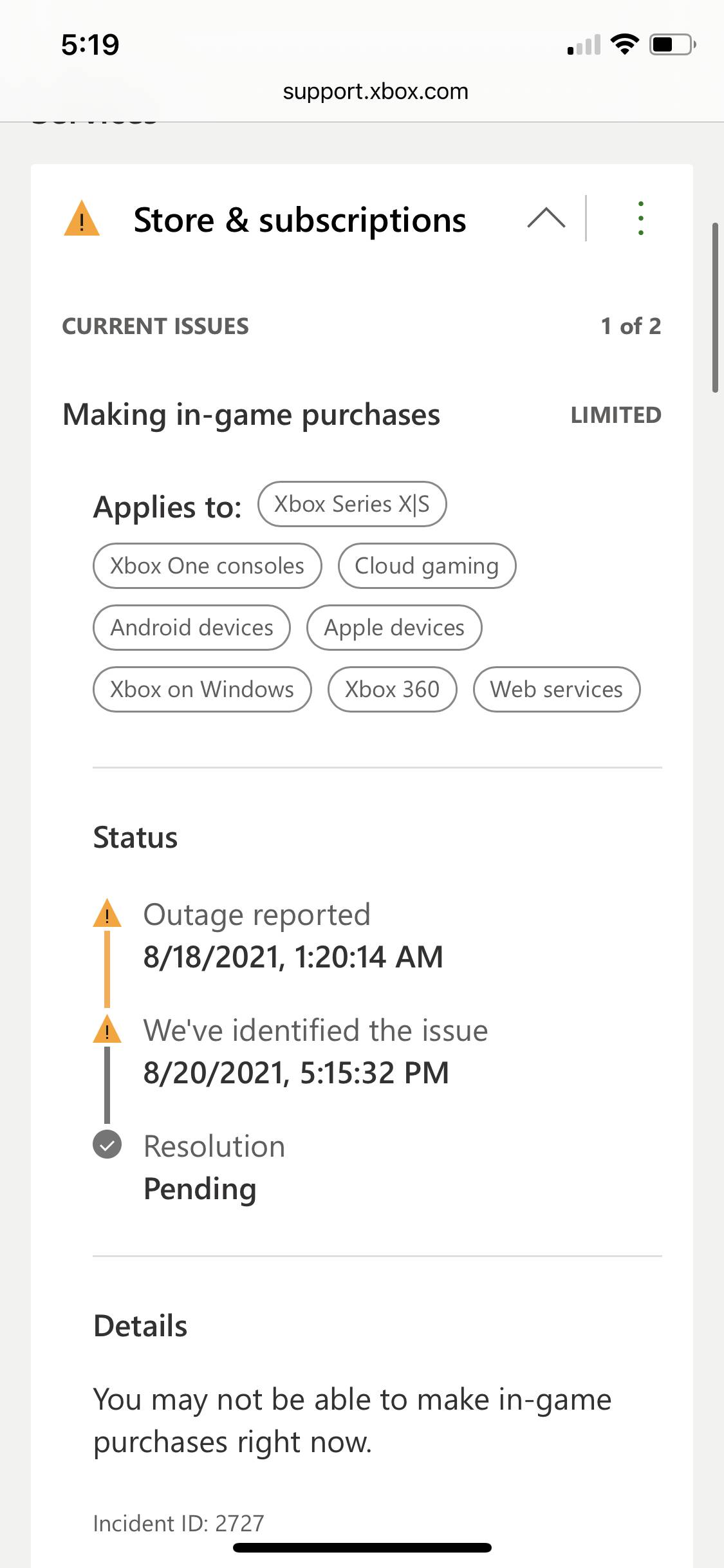The height and width of the screenshot is (1568, 724).
Task: Click the identified issue warning icon
Action: pos(107,1030)
